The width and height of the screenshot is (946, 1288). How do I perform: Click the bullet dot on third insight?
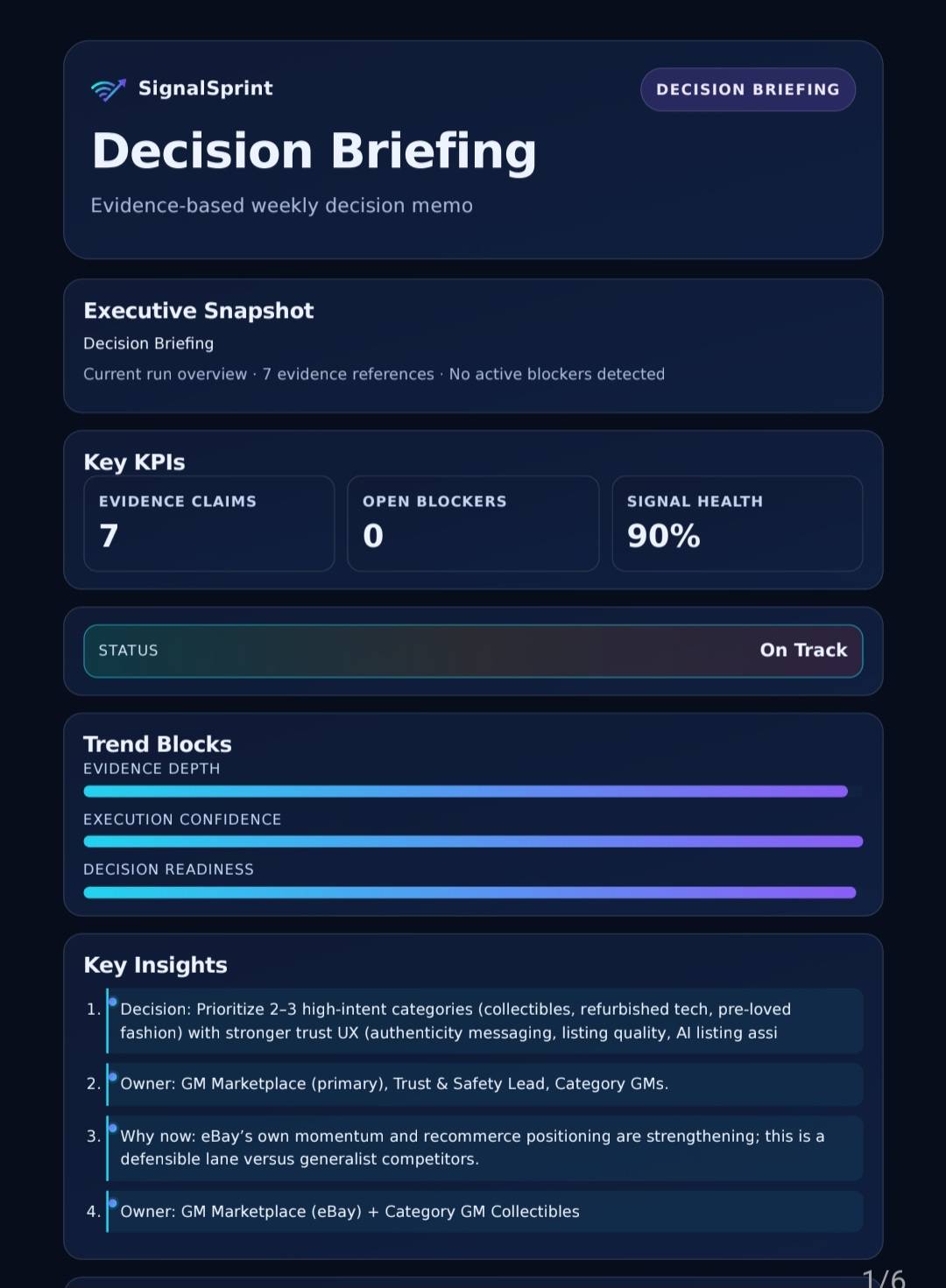coord(113,1128)
